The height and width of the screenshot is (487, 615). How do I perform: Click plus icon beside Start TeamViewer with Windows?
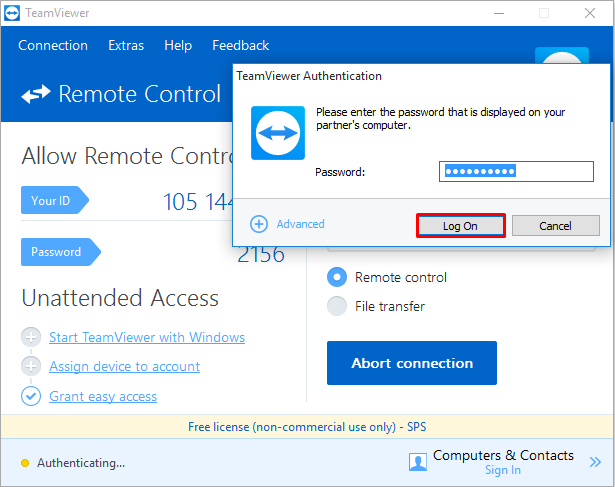point(31,337)
